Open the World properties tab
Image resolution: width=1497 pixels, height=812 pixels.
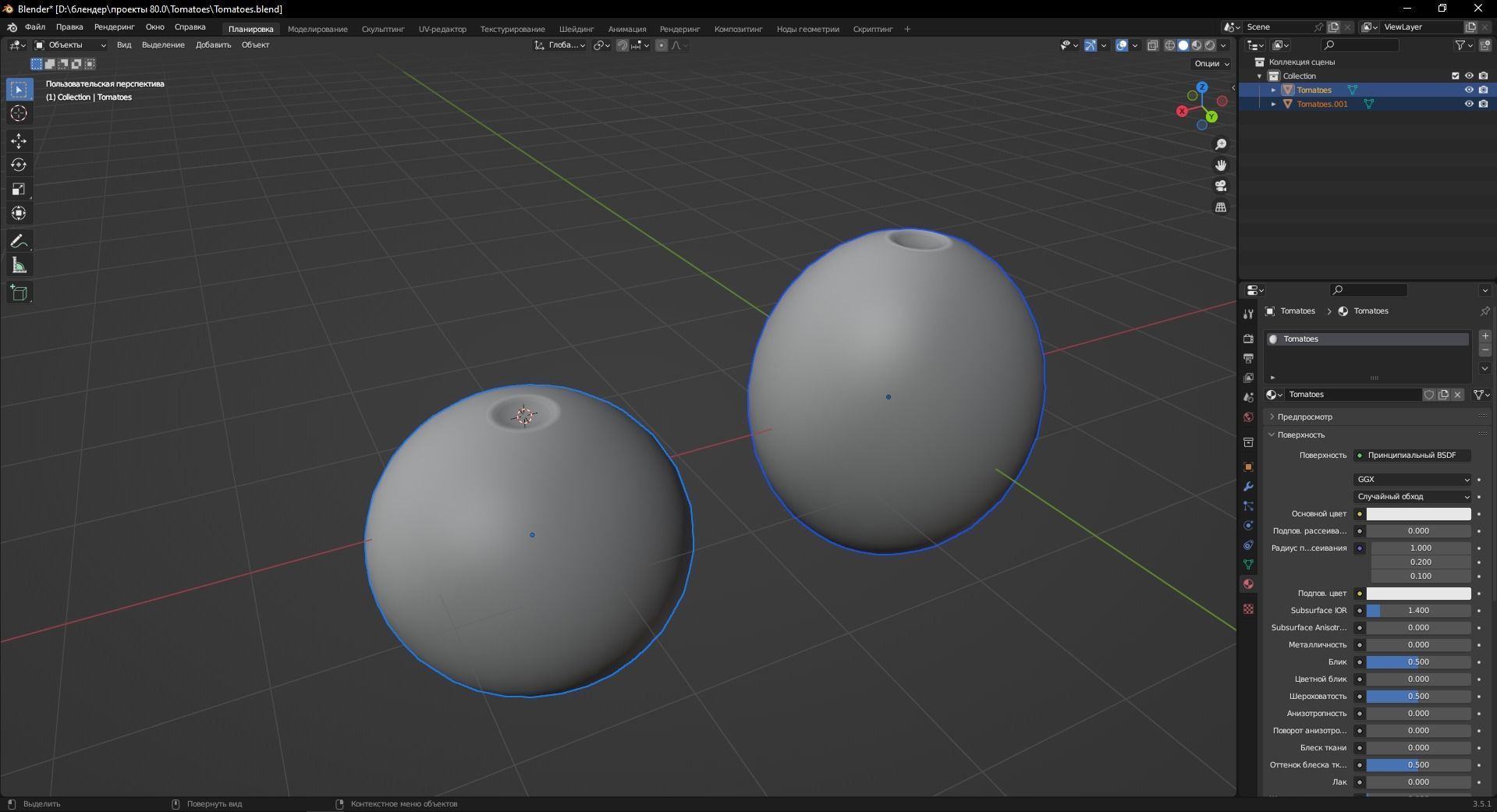1248,417
